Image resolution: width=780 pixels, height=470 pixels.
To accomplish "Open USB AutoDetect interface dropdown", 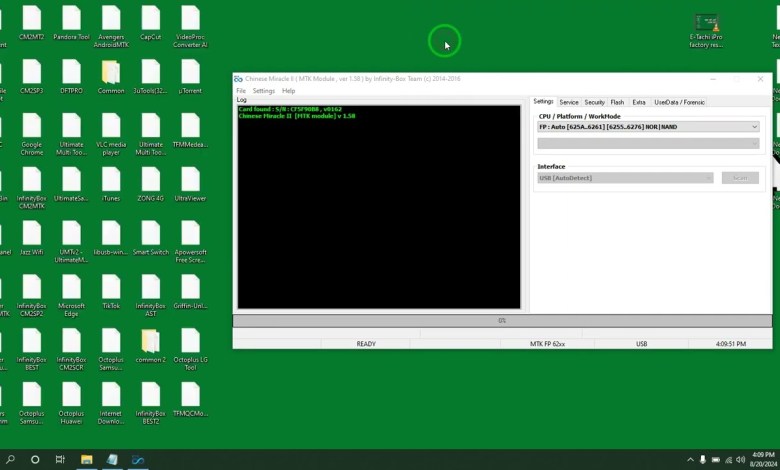I will click(625, 178).
